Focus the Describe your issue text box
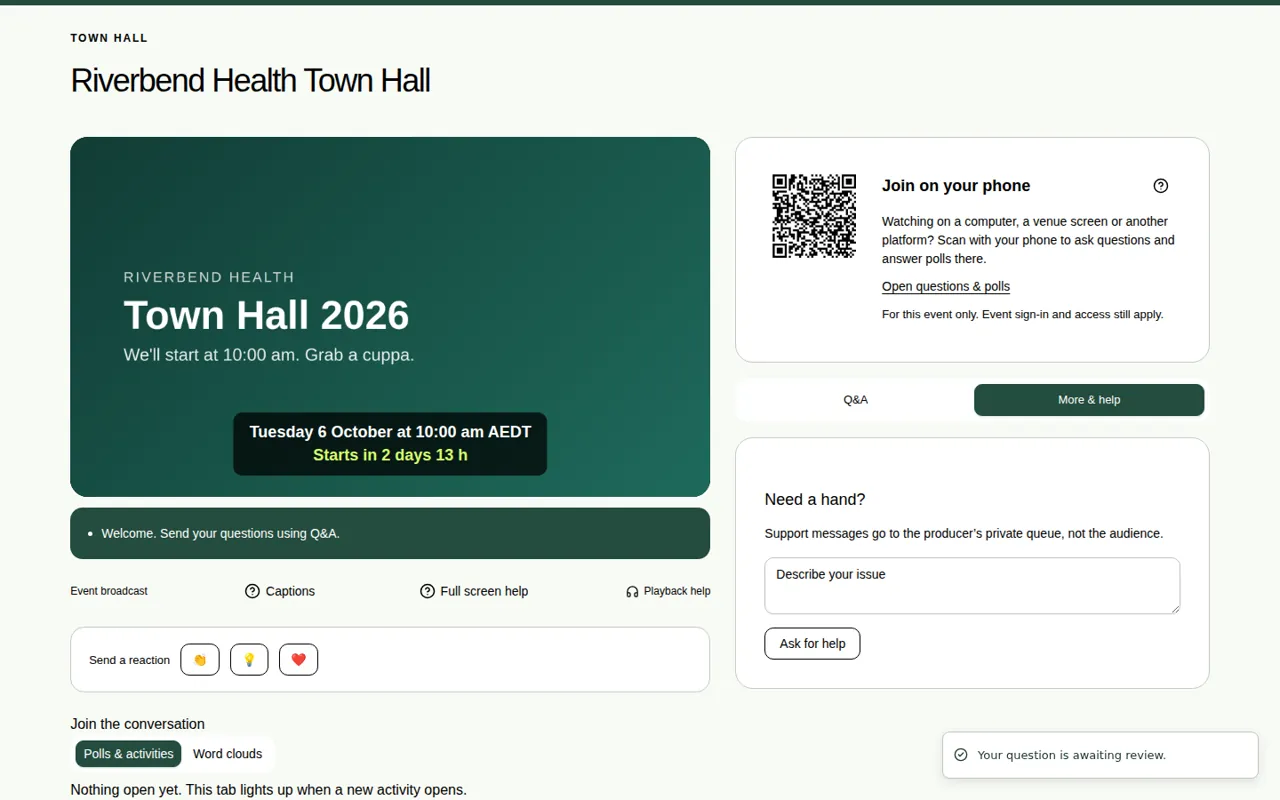Screen dimensions: 1280x800 pos(972,586)
